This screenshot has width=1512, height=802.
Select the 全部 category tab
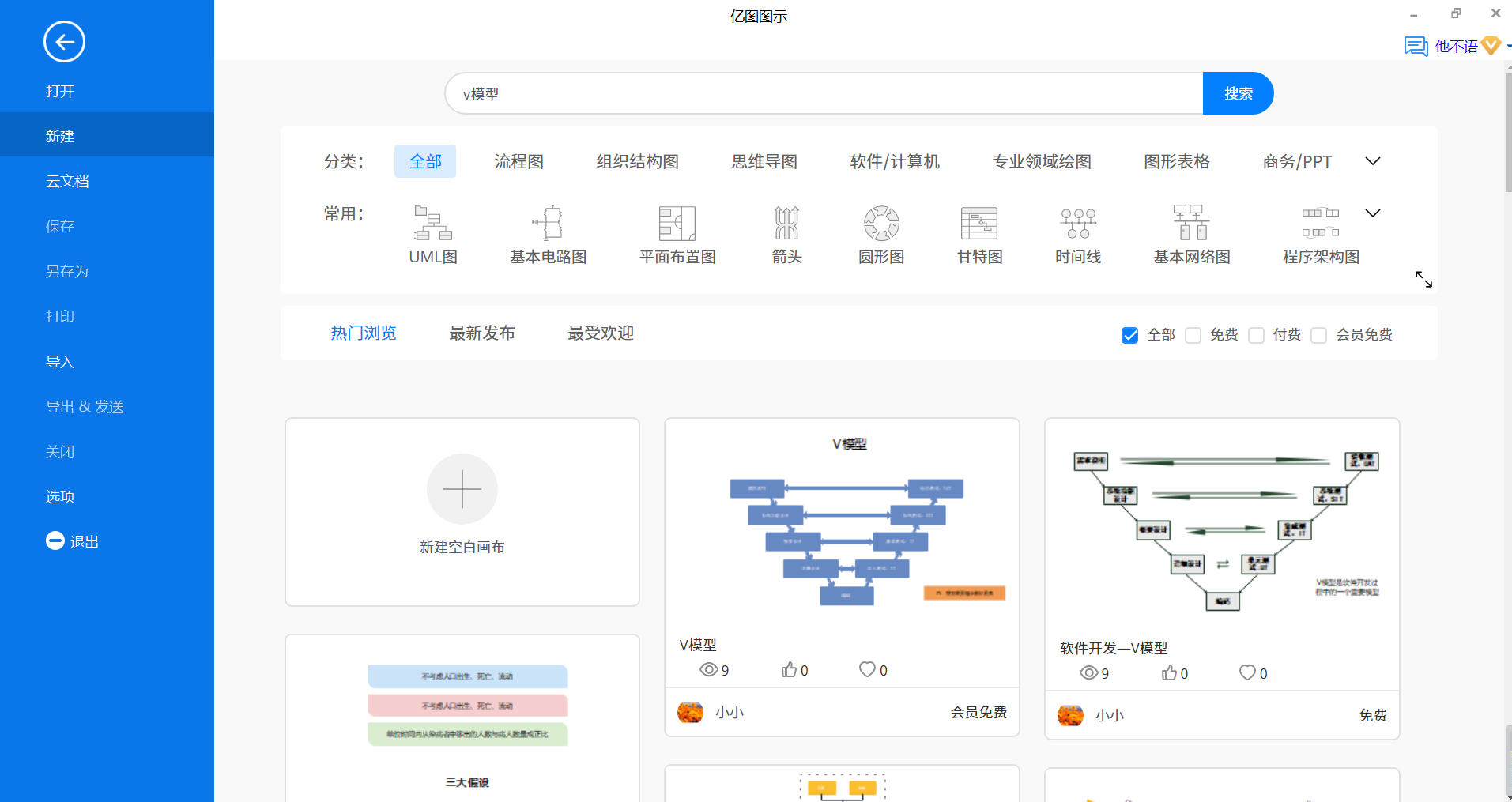[x=425, y=161]
